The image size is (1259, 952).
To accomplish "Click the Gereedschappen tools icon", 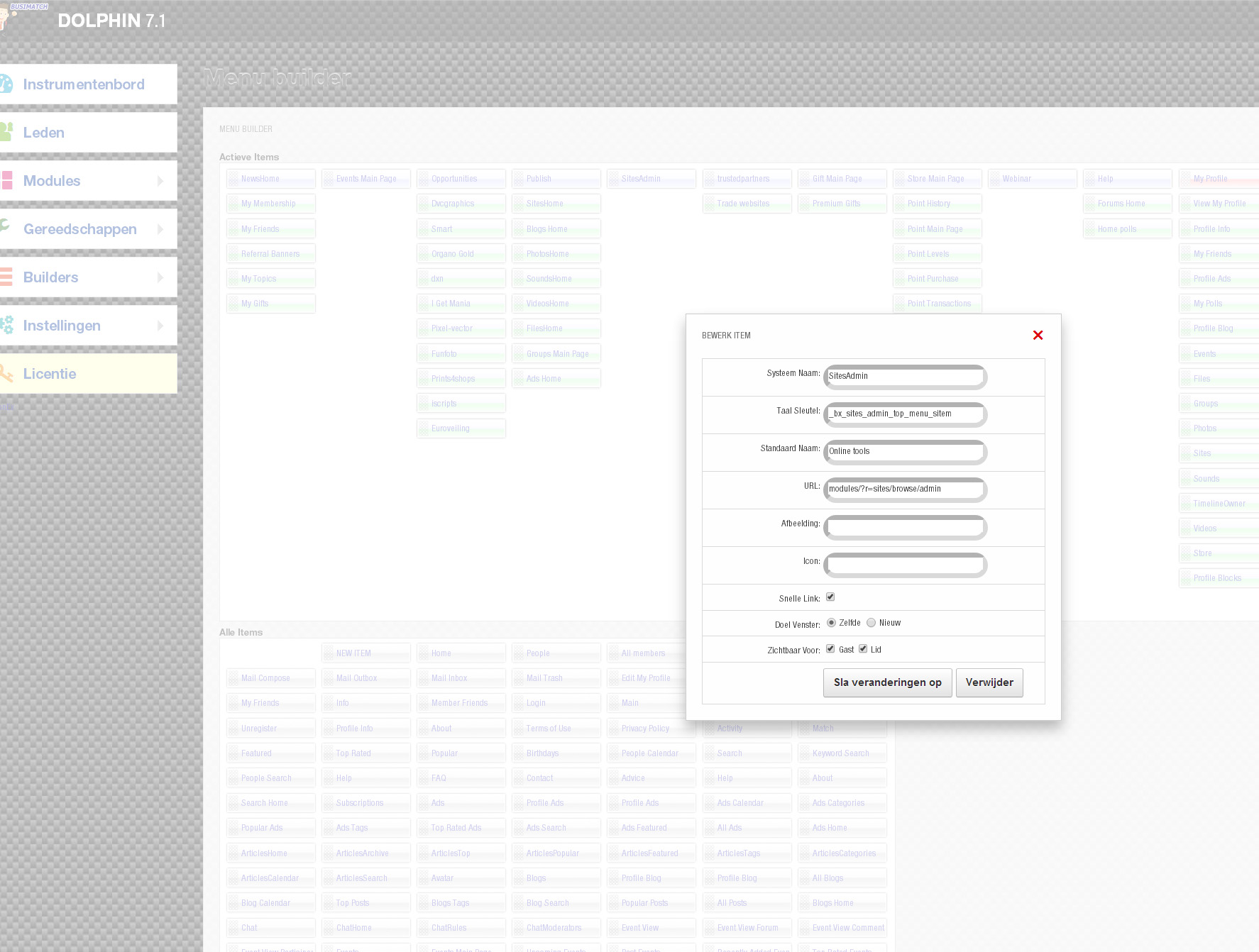I will click(x=6, y=228).
